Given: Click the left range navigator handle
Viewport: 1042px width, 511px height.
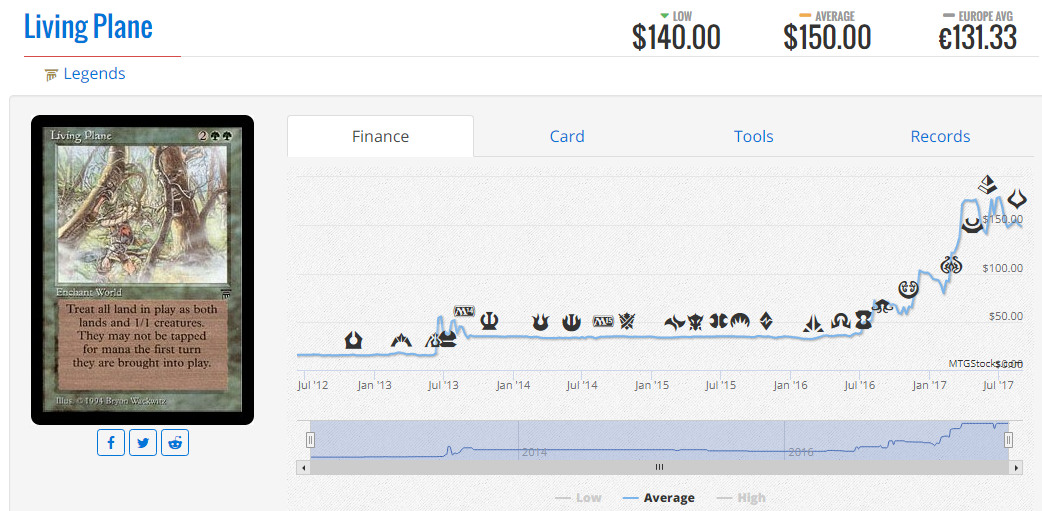Looking at the screenshot, I should click(310, 440).
